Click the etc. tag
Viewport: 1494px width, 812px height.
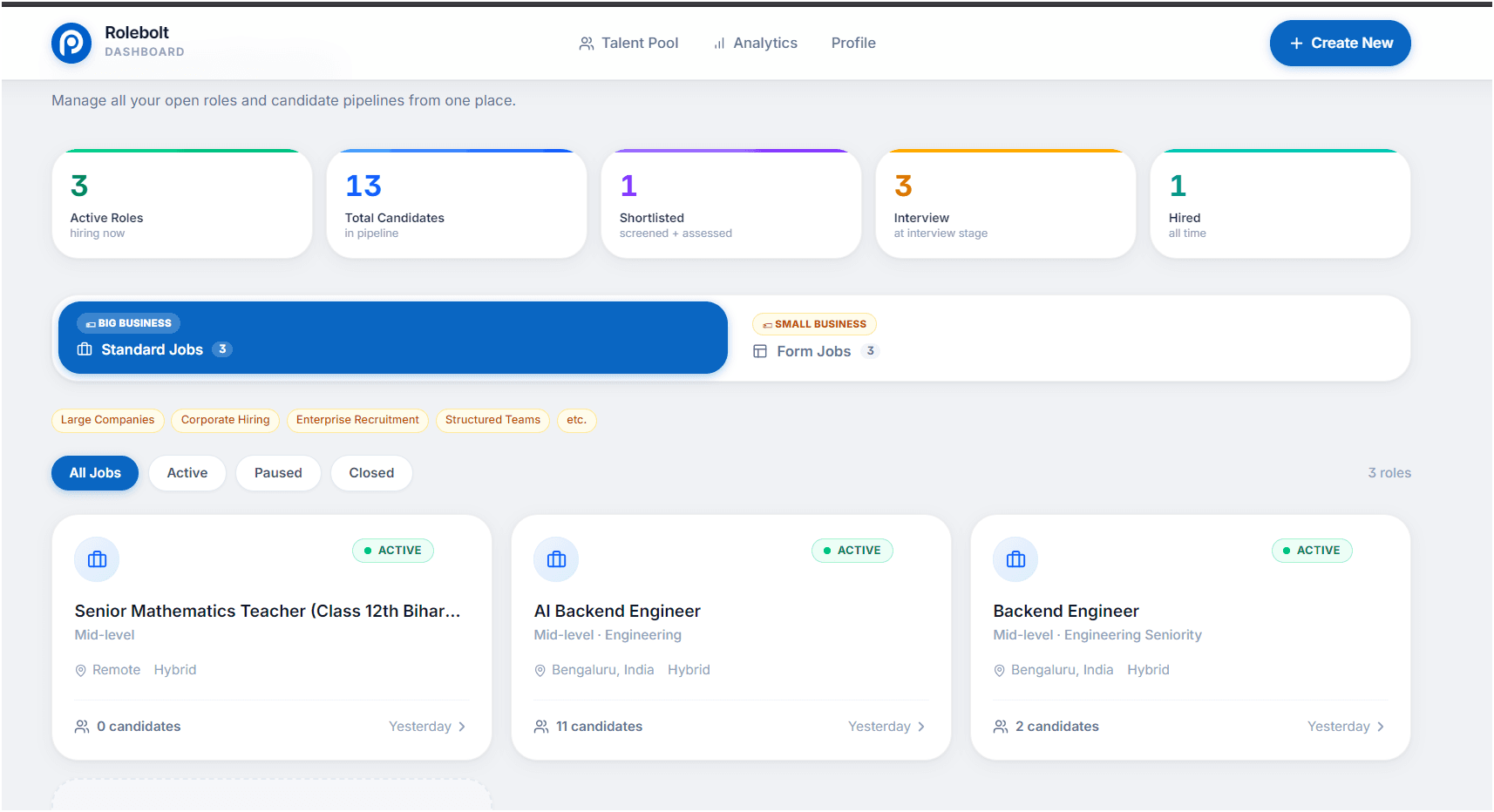576,420
